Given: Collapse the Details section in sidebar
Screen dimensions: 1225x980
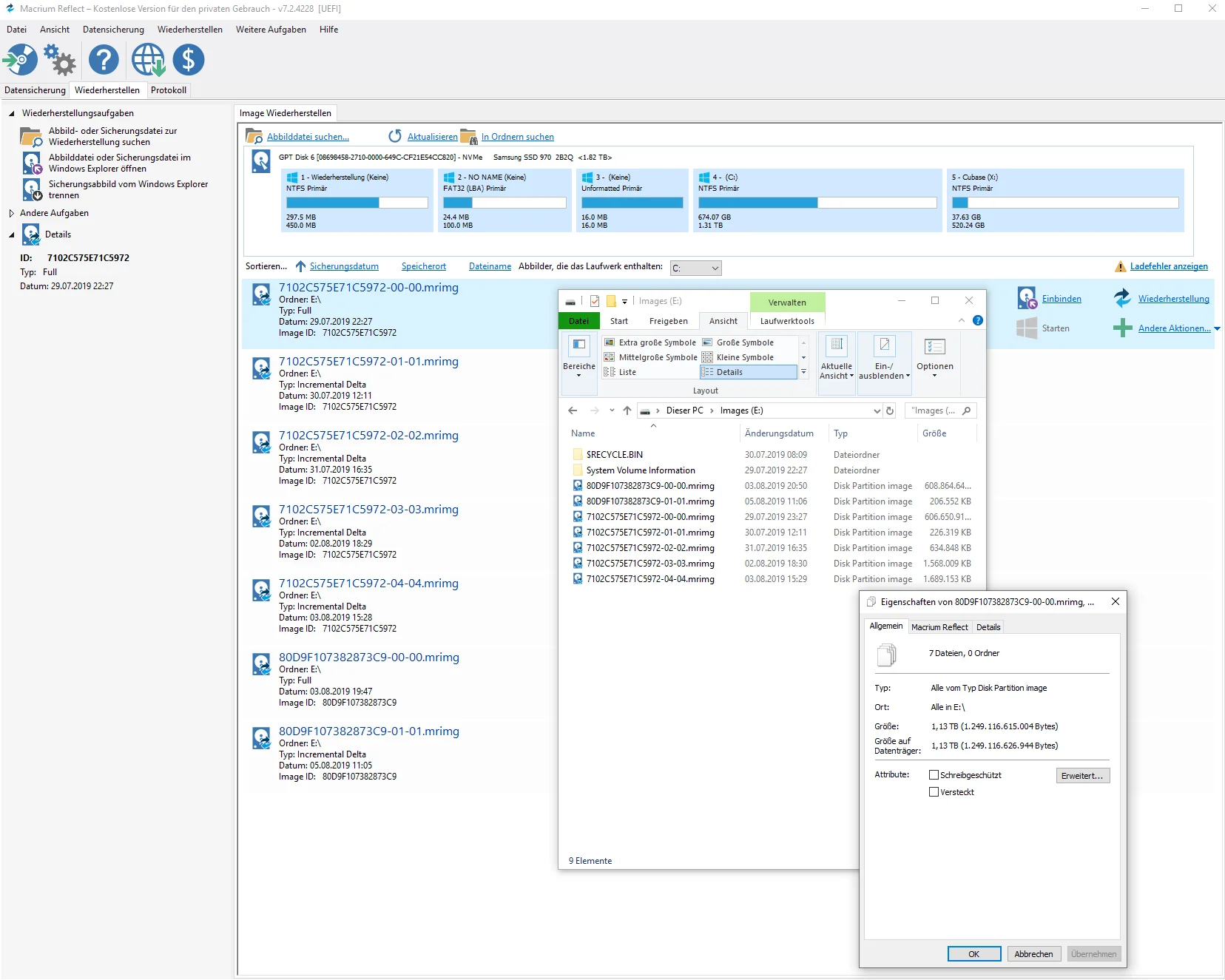Looking at the screenshot, I should pyautogui.click(x=12, y=234).
